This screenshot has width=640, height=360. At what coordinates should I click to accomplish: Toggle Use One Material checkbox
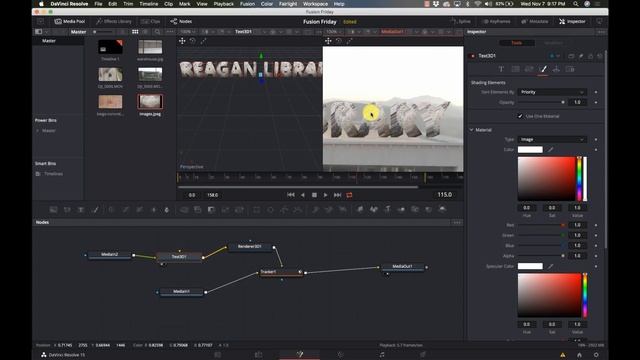(x=520, y=116)
